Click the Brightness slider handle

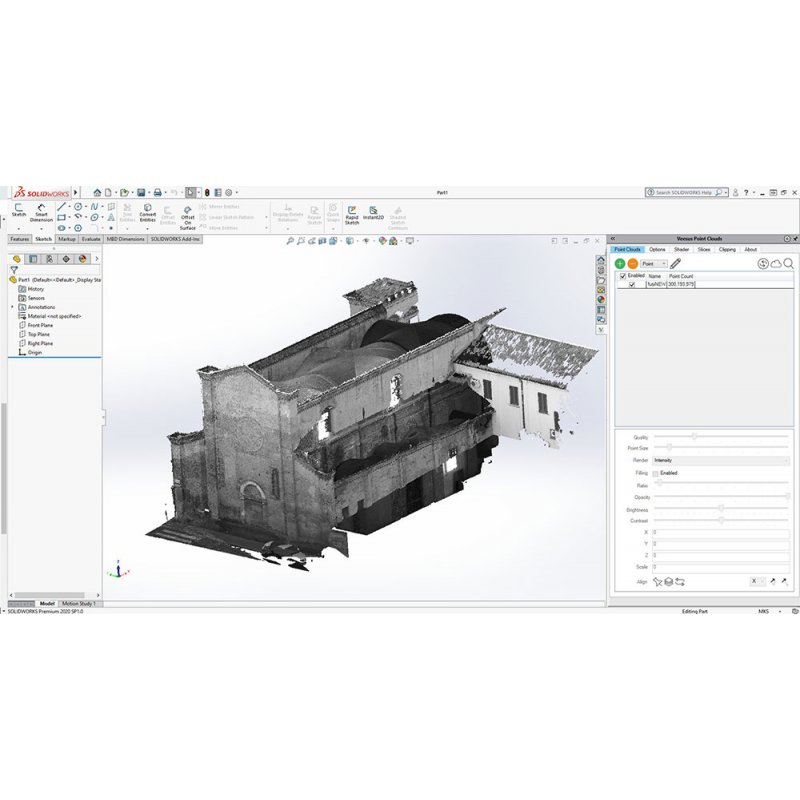(721, 509)
